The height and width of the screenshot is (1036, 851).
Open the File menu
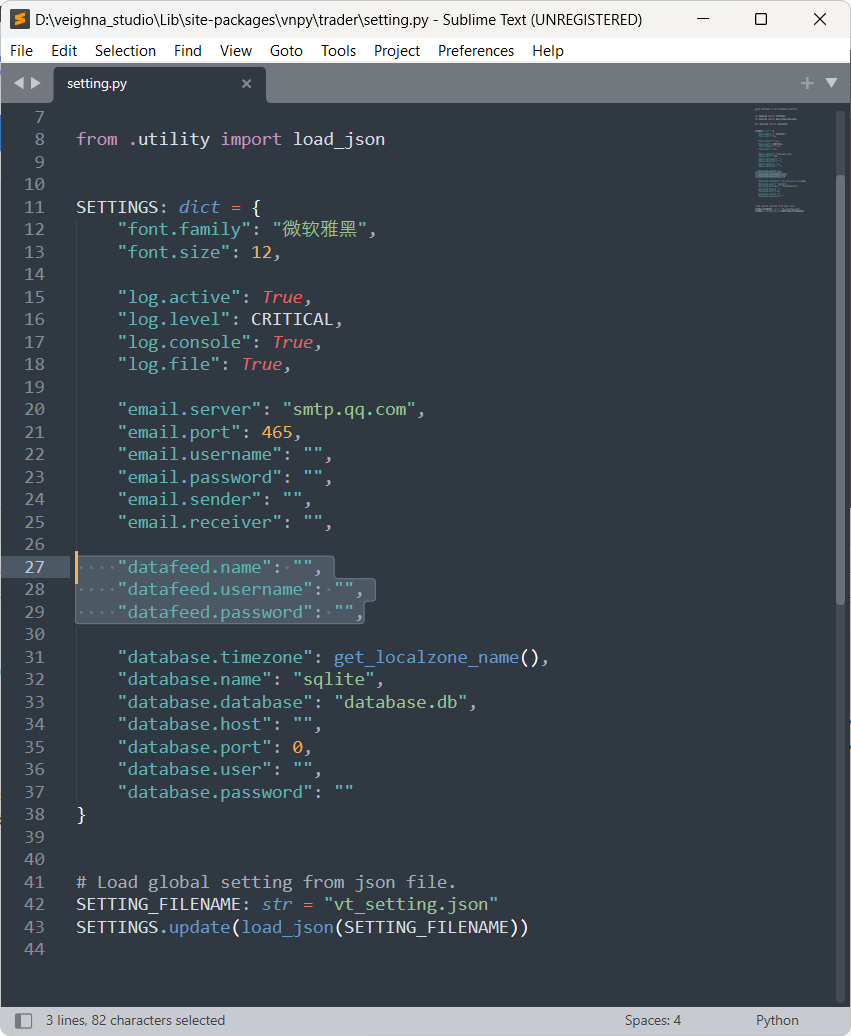click(21, 50)
